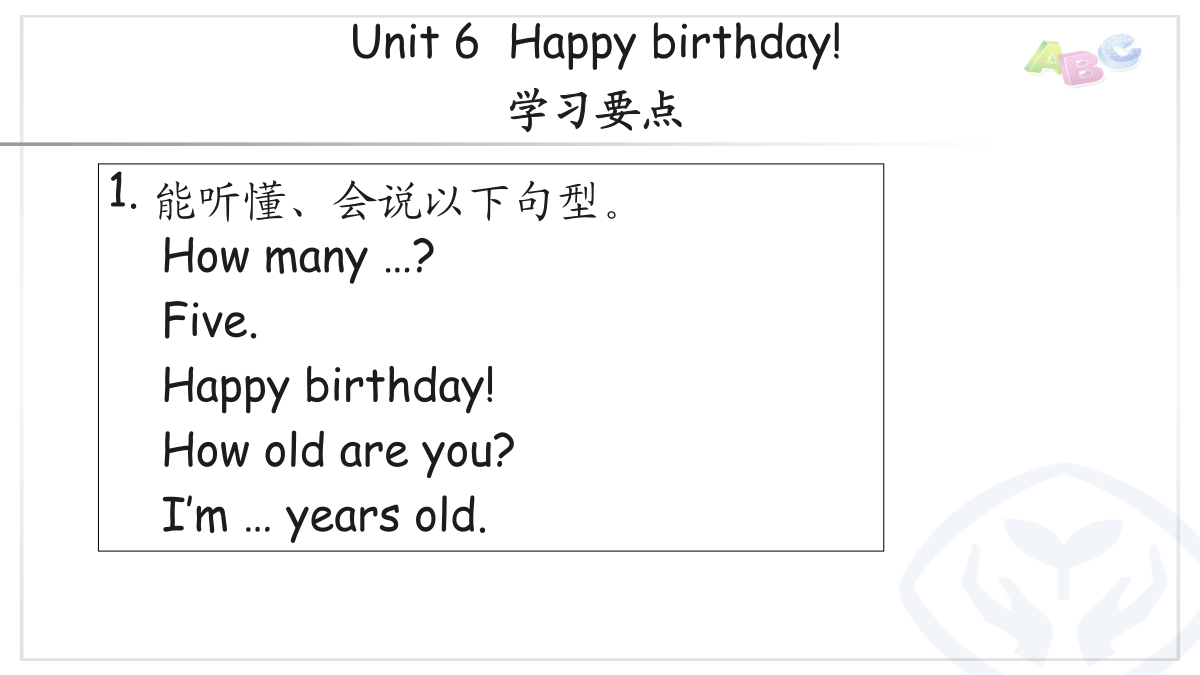Select the word 'many' in 'How many …?'
The width and height of the screenshot is (1200, 675).
click(x=315, y=261)
